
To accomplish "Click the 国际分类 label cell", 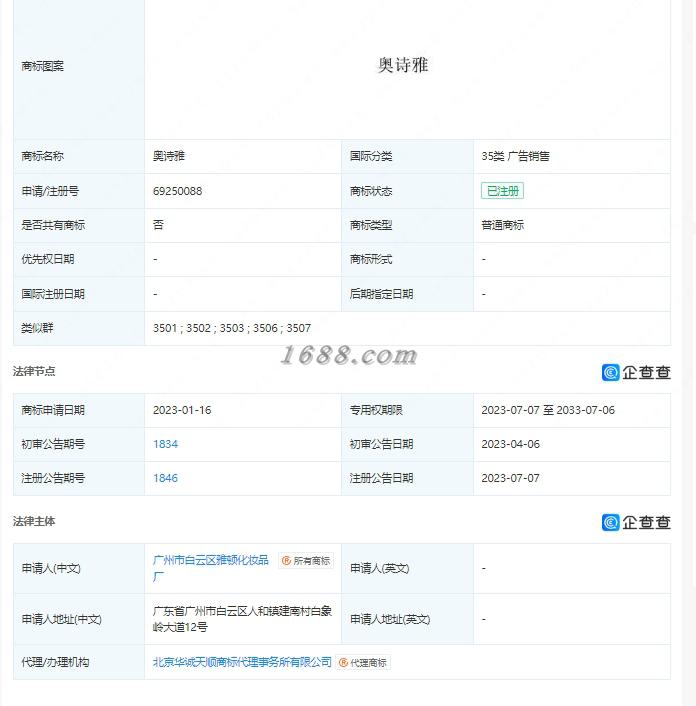I will (x=407, y=156).
